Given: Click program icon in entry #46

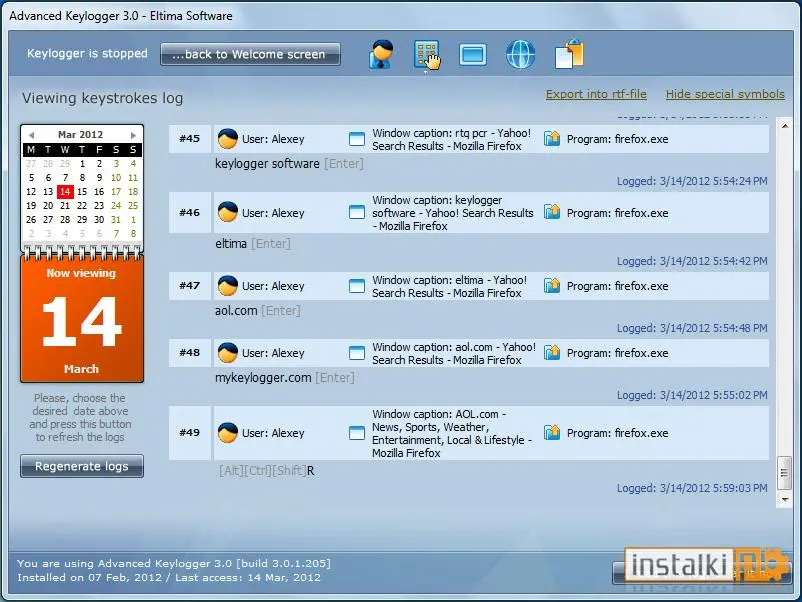Looking at the screenshot, I should (x=552, y=212).
